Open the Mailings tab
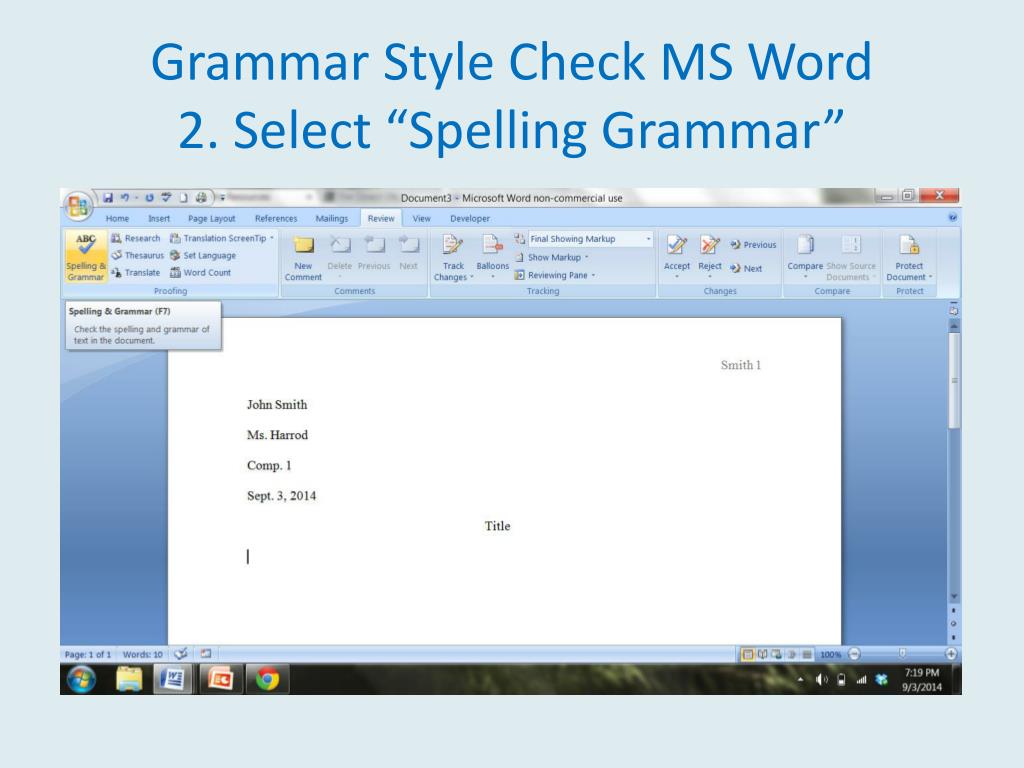1024x768 pixels. 332,219
